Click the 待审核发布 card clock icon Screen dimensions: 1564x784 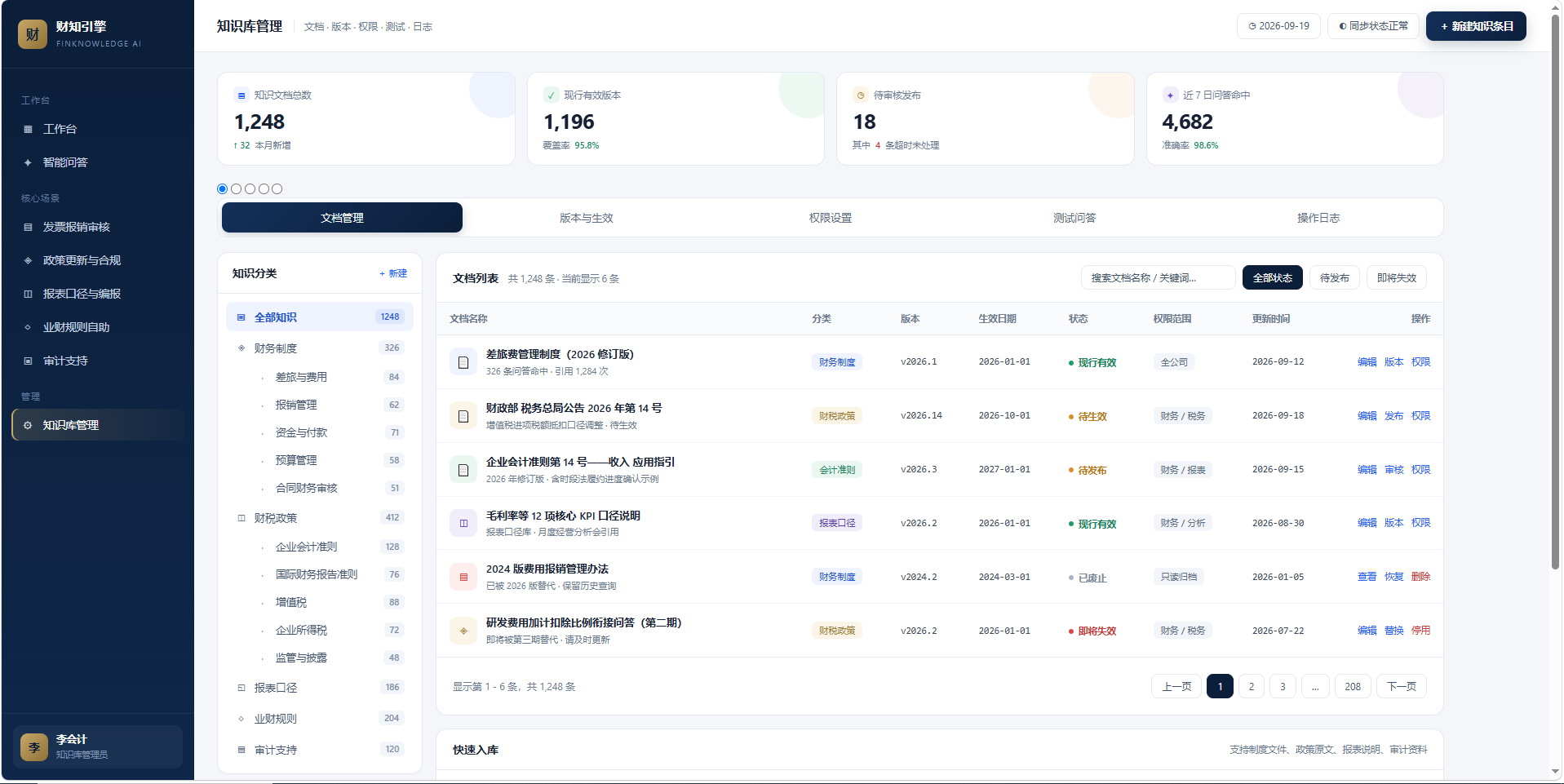click(861, 95)
